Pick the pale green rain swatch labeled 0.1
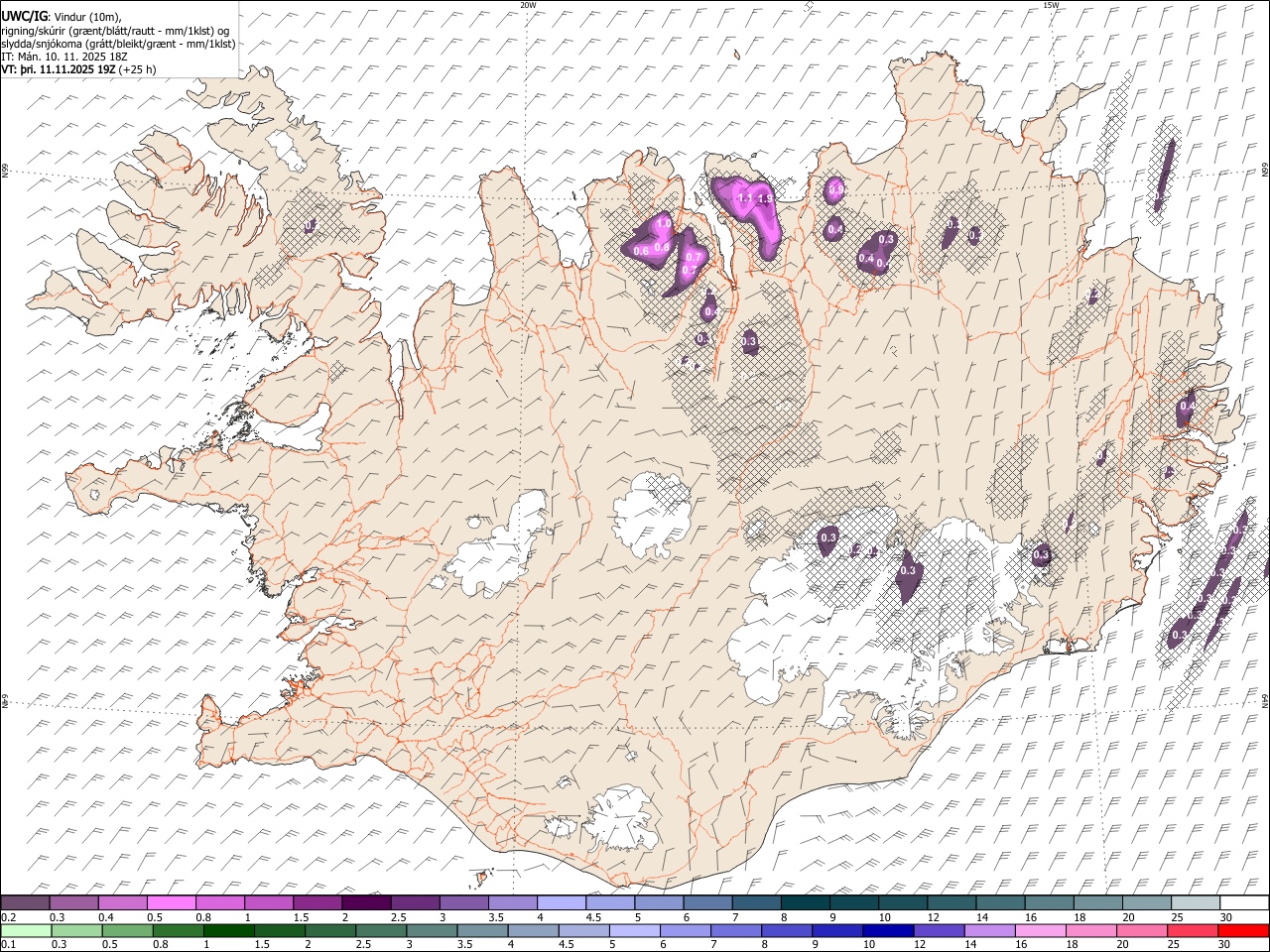The image size is (1270, 952). (26, 930)
